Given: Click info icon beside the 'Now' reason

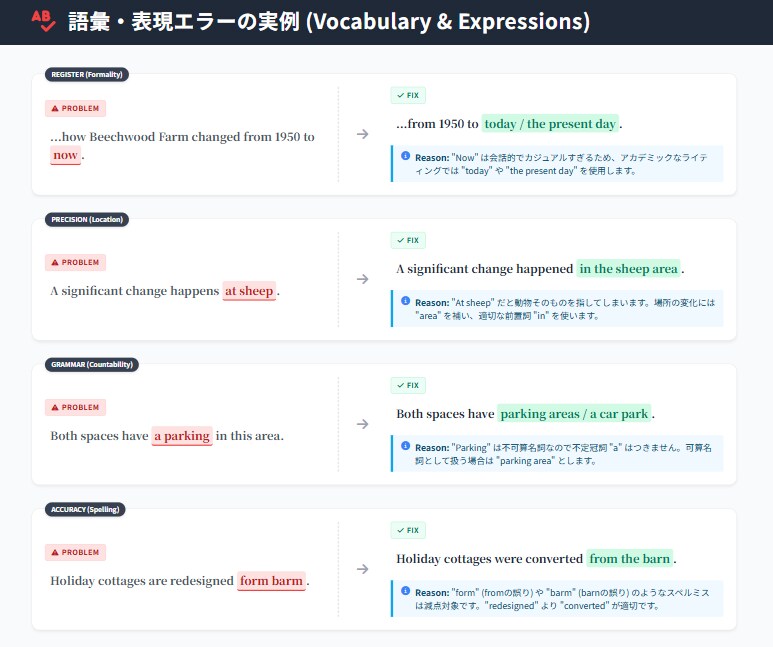Looking at the screenshot, I should tap(406, 156).
